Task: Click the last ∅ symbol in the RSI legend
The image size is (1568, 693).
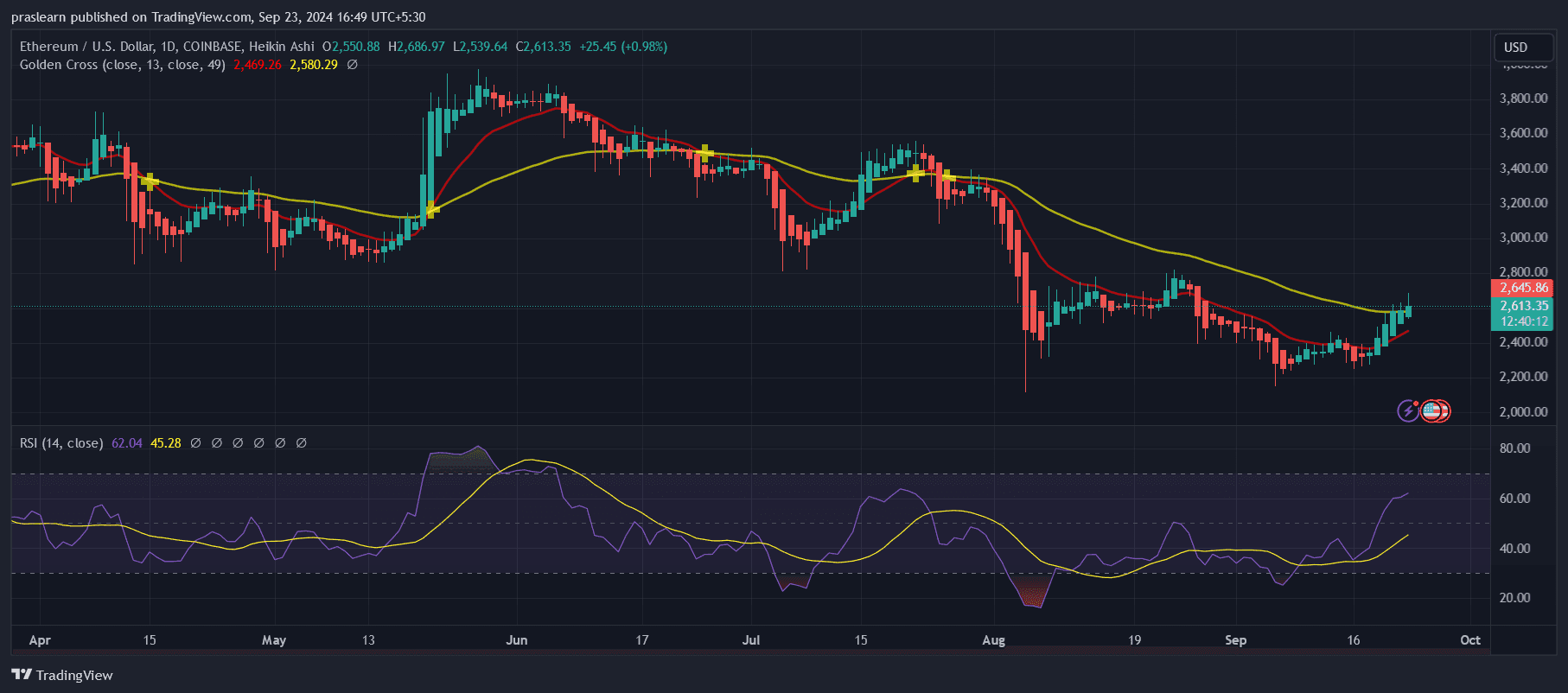Action: [301, 443]
